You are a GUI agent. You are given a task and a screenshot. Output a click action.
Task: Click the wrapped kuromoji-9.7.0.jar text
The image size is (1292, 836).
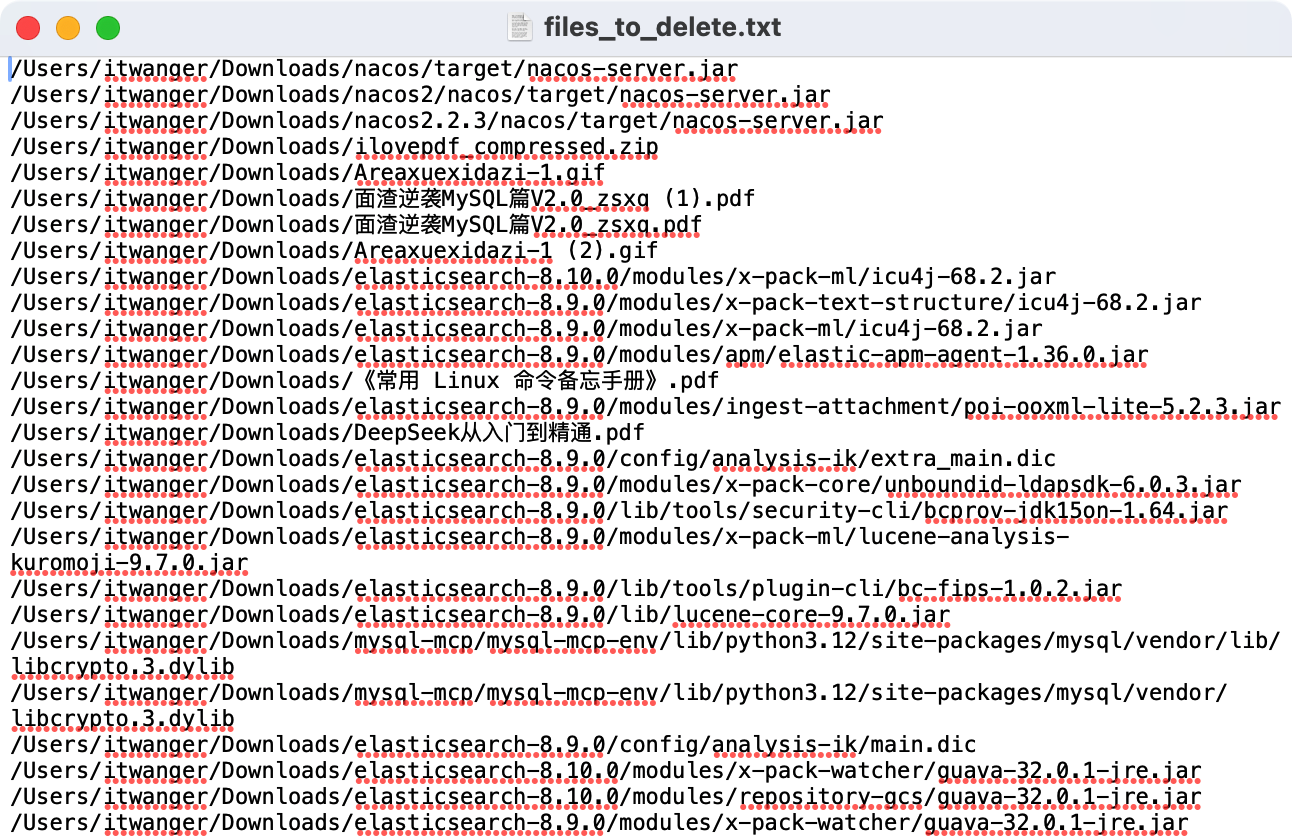tap(129, 563)
